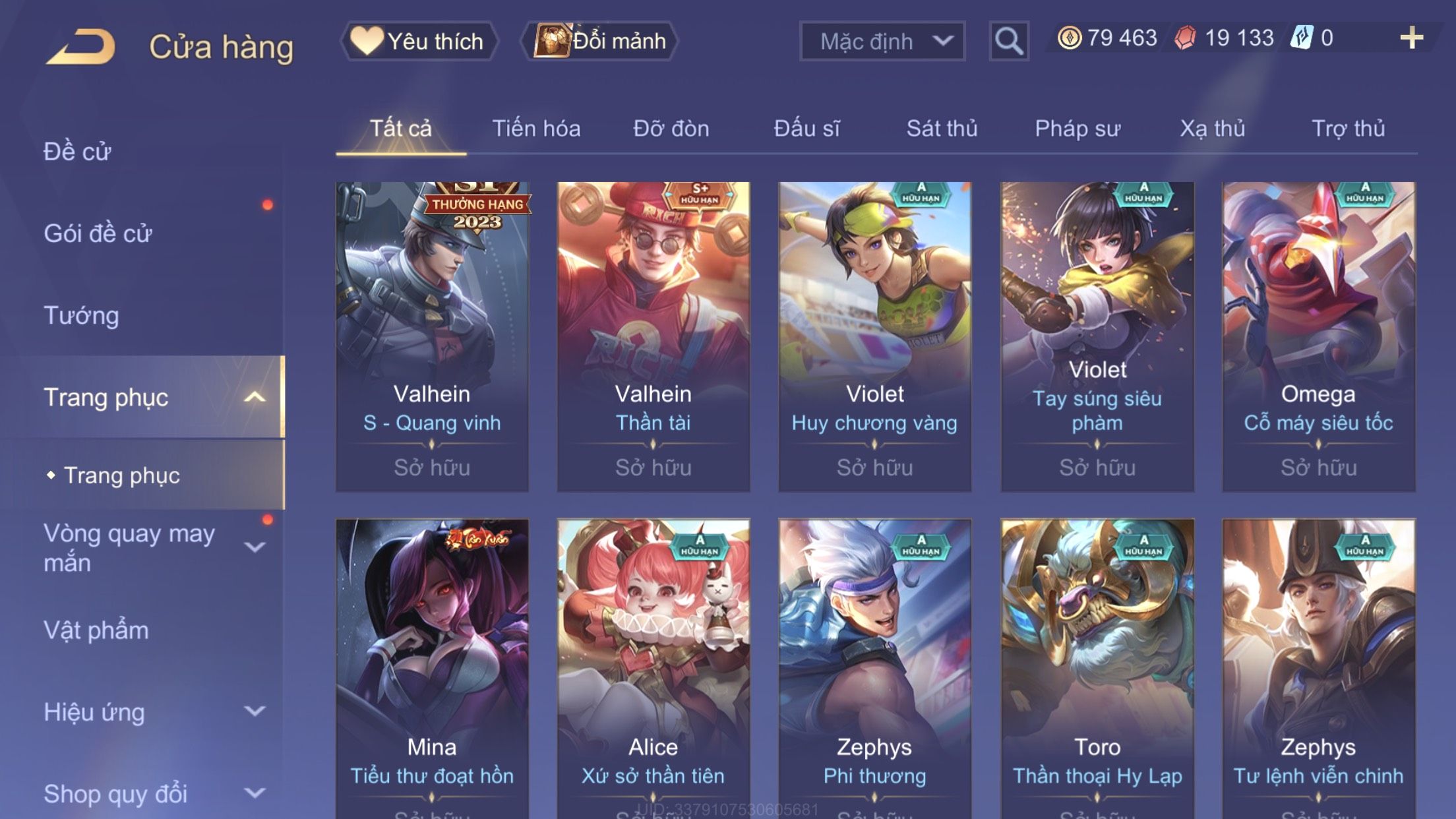This screenshot has width=1456, height=819.
Task: Expand the Shop quy đổi section
Action: point(255,793)
